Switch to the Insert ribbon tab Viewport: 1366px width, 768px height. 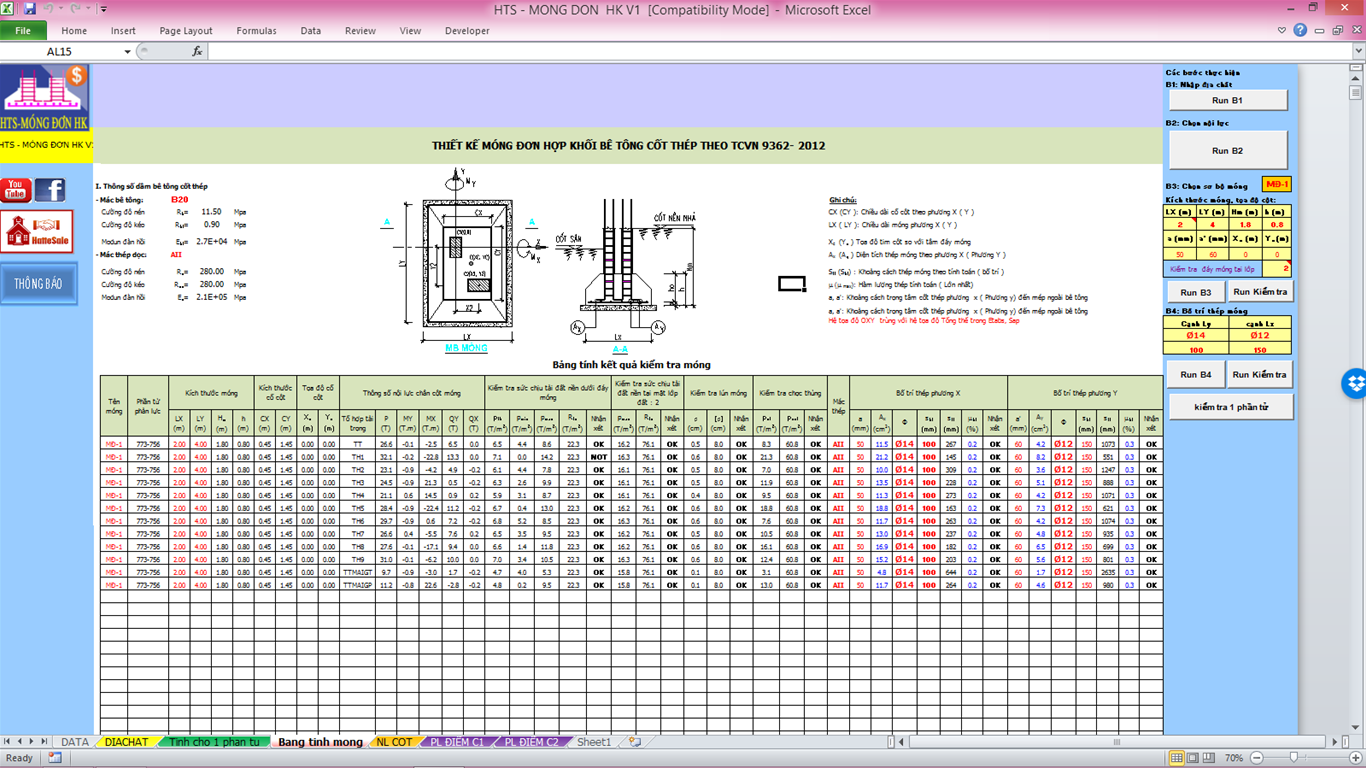[124, 31]
